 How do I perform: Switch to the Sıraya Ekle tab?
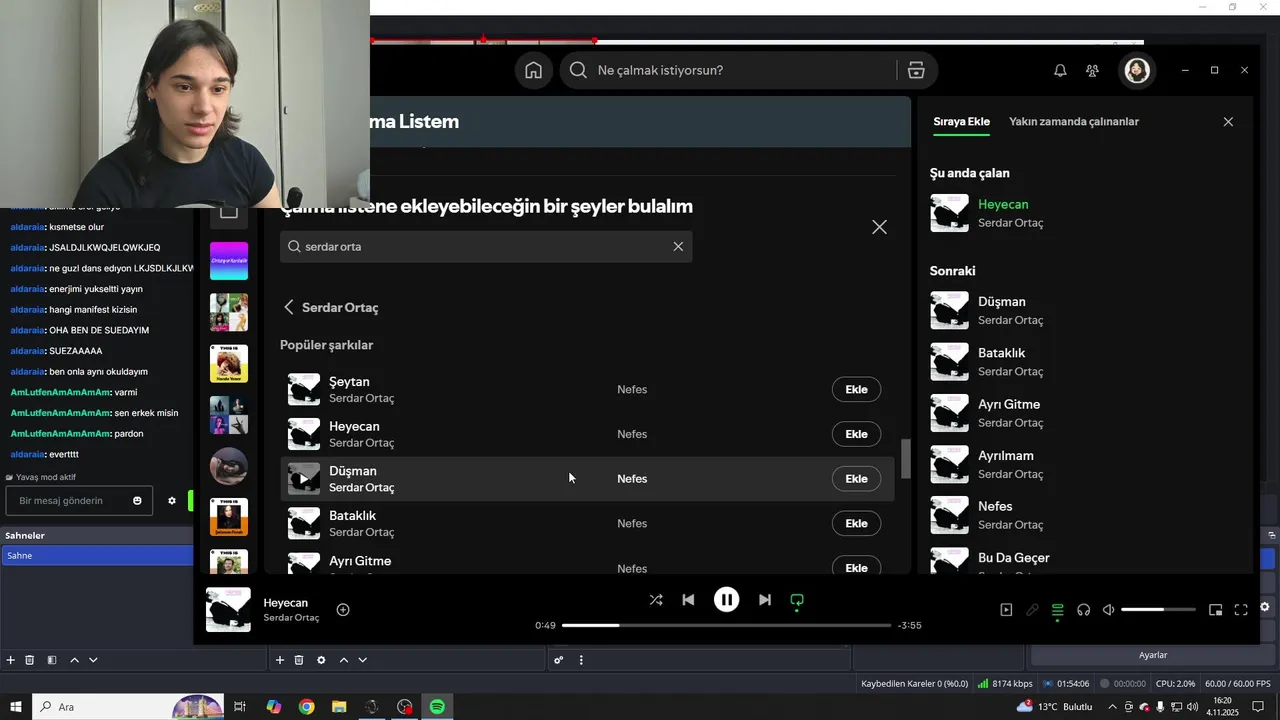coord(961,122)
